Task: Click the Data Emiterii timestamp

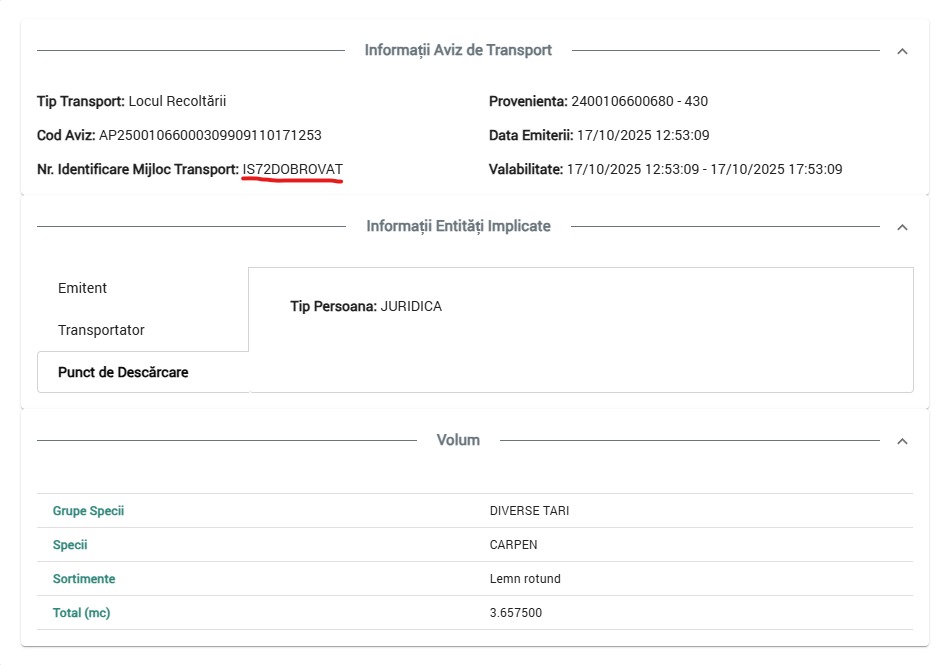Action: [643, 135]
